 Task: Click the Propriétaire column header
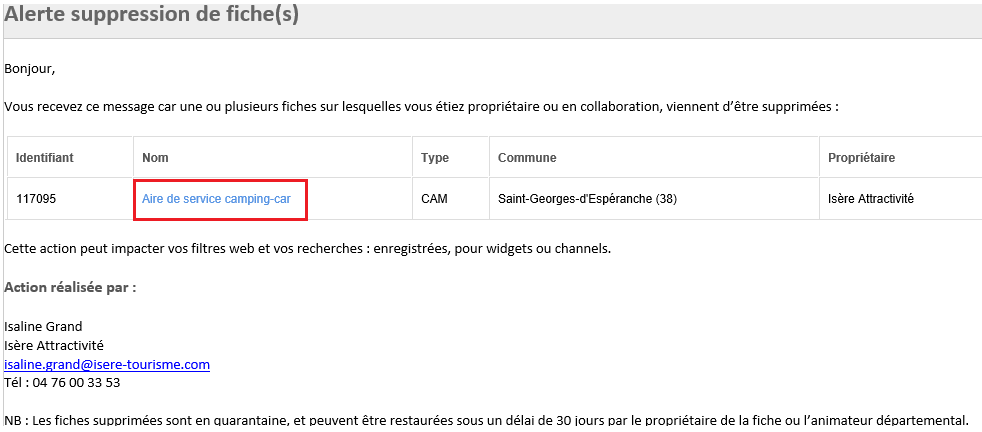861,158
